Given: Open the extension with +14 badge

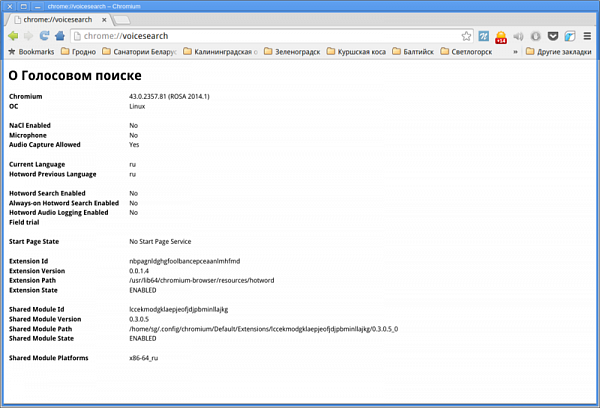Looking at the screenshot, I should [x=501, y=37].
